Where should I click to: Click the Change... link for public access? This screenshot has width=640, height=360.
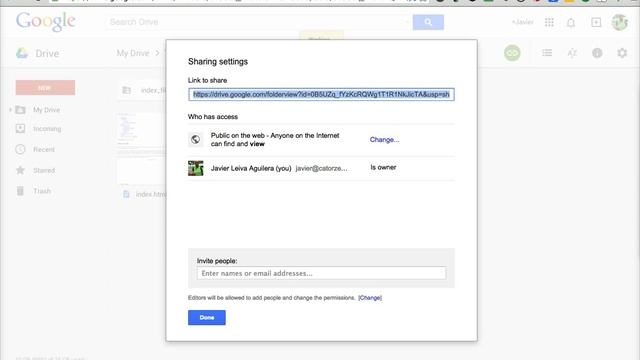point(384,140)
